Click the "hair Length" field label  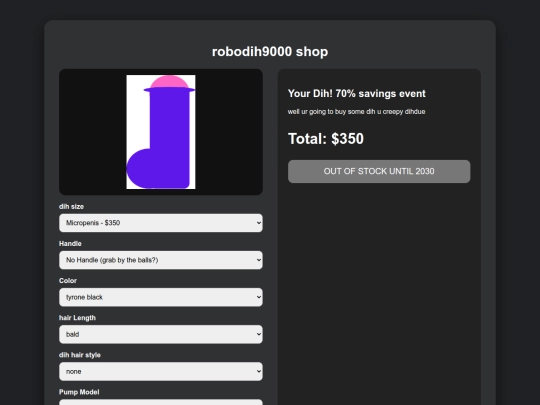click(77, 318)
